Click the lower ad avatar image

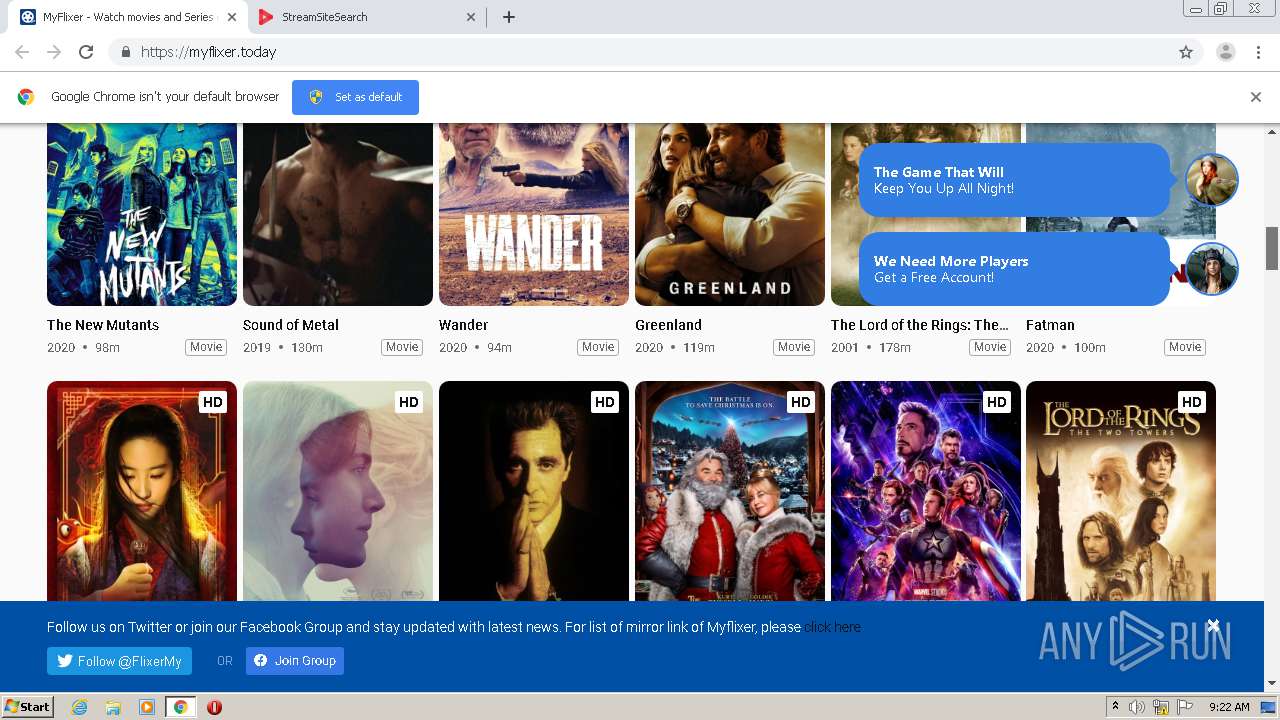click(x=1212, y=269)
